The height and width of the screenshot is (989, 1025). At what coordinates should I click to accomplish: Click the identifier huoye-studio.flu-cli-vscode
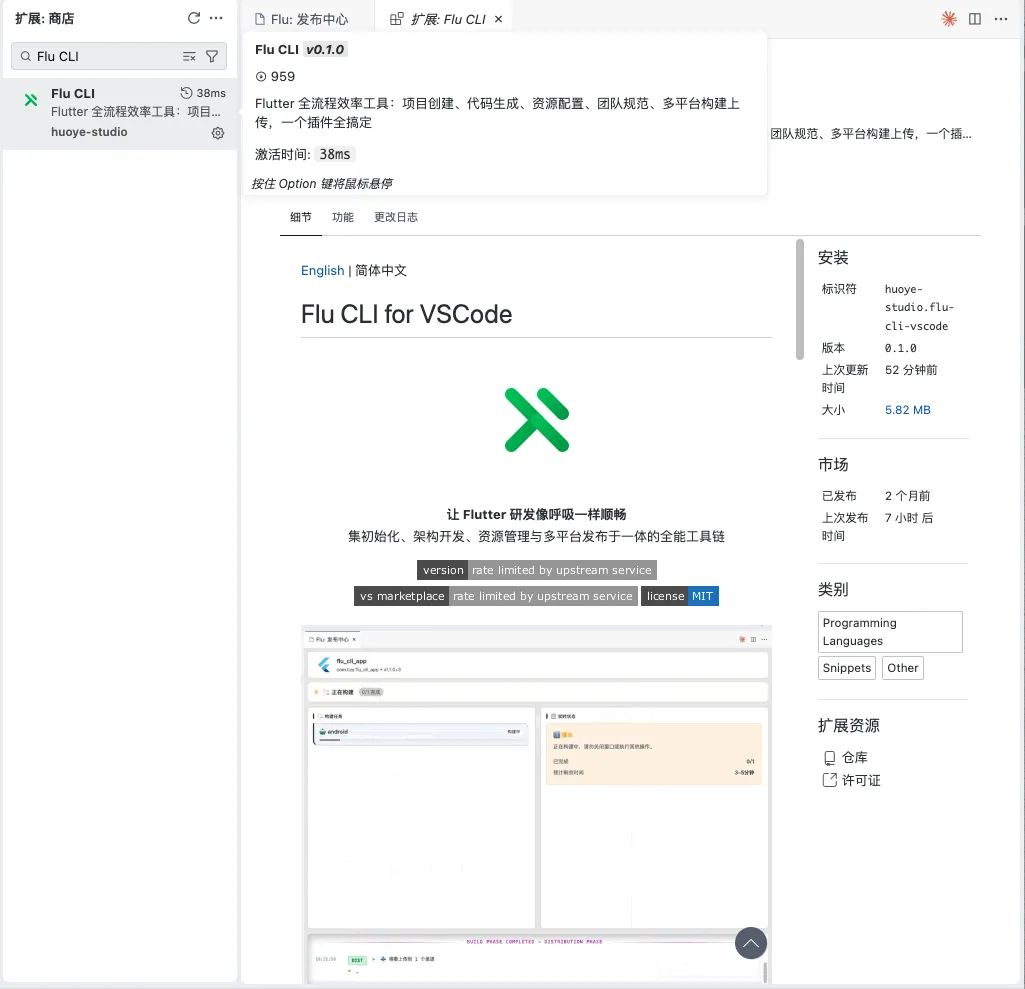tap(919, 307)
